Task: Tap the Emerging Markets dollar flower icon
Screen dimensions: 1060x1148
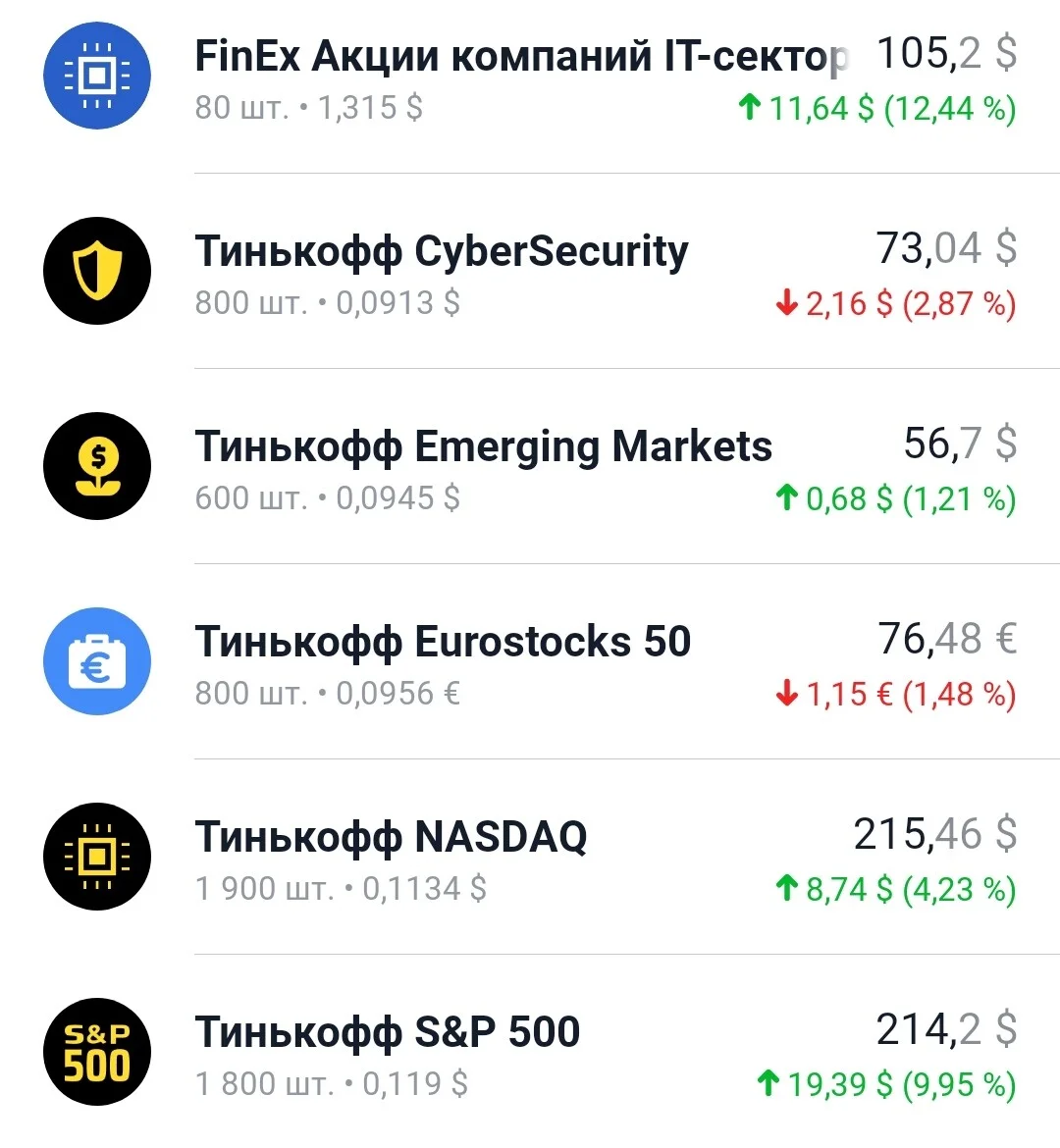Action: pos(97,466)
